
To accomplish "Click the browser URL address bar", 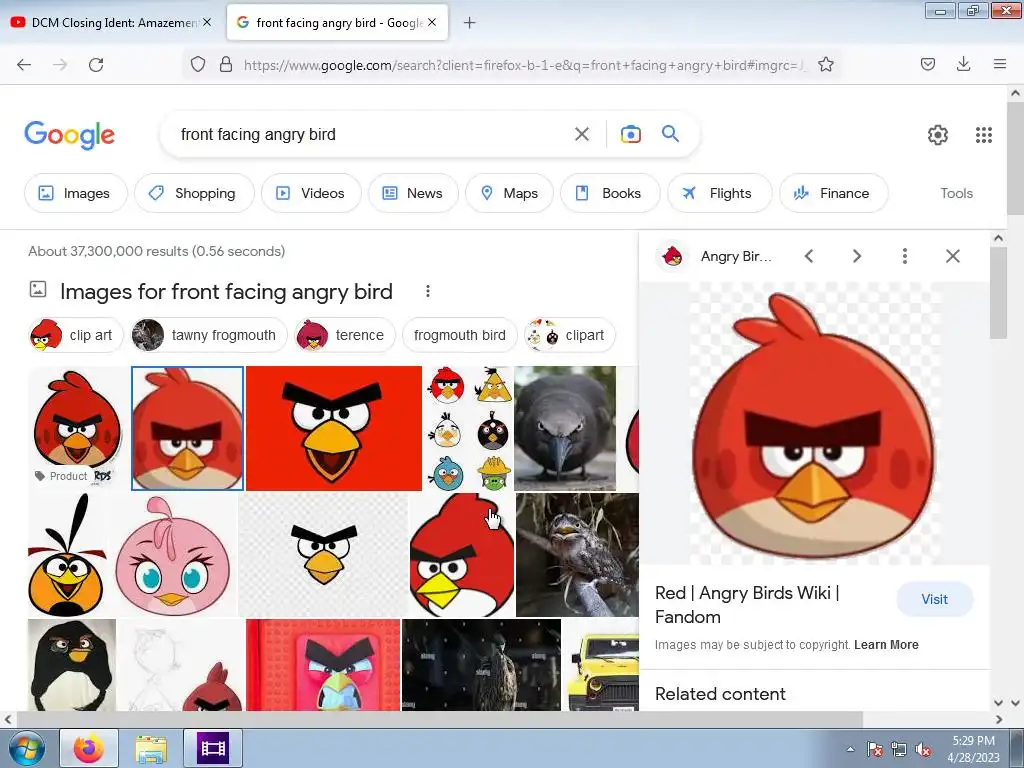I will pyautogui.click(x=522, y=65).
